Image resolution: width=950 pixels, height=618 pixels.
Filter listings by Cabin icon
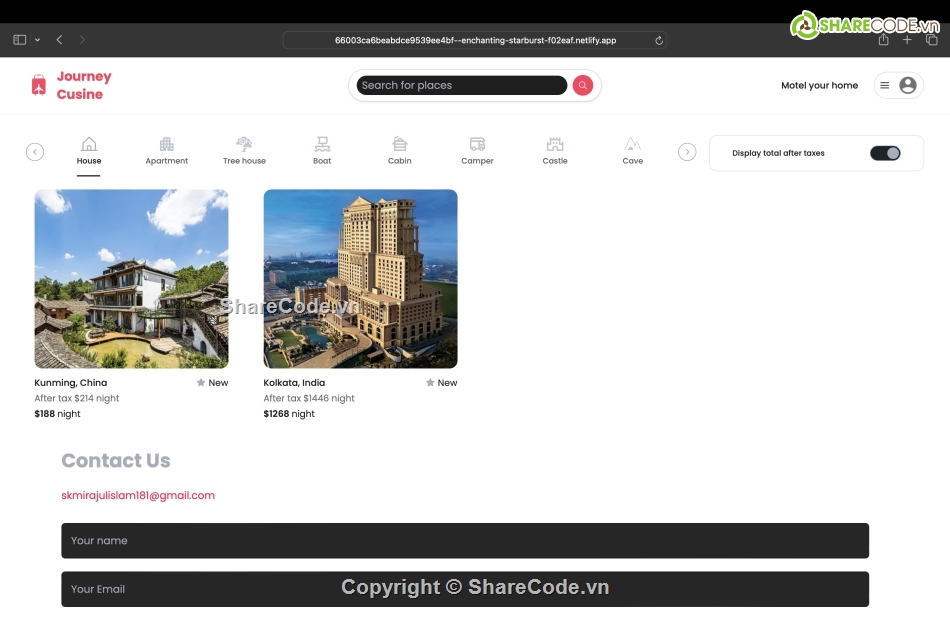[400, 145]
